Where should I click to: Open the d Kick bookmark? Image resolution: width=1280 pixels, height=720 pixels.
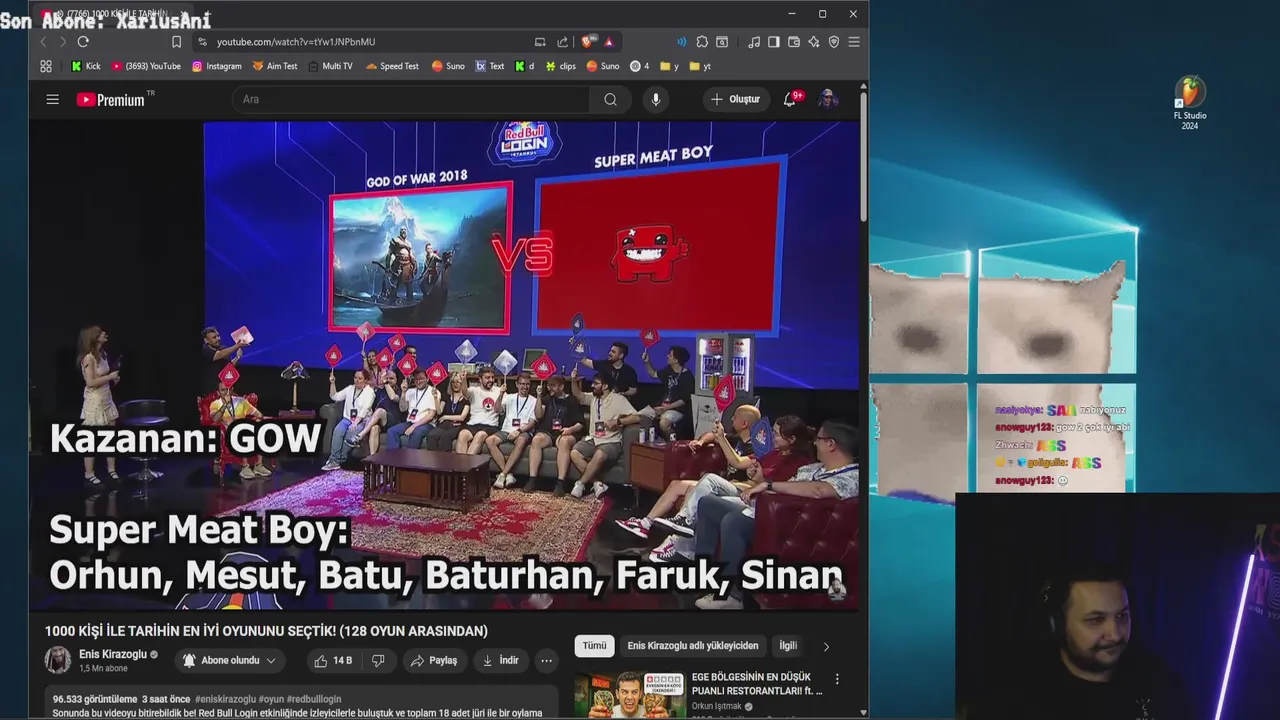525,66
